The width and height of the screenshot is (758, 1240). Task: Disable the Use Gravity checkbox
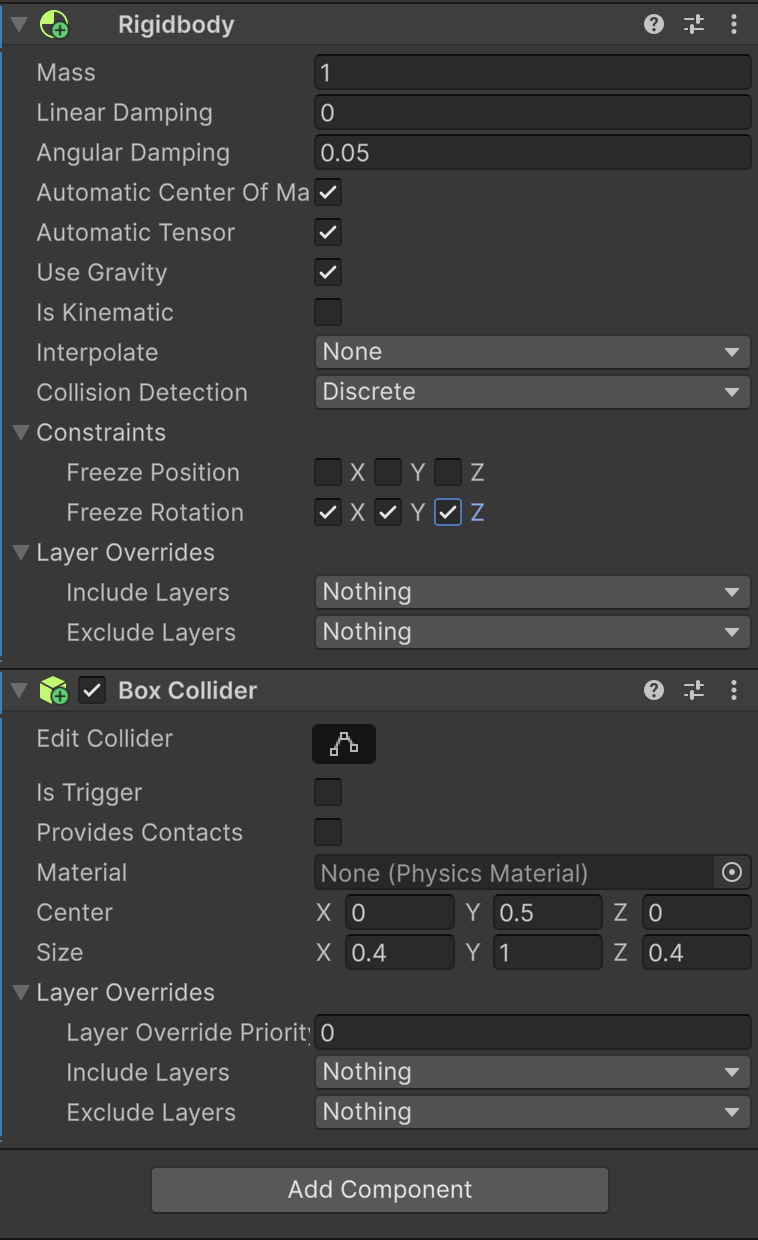pyautogui.click(x=328, y=272)
